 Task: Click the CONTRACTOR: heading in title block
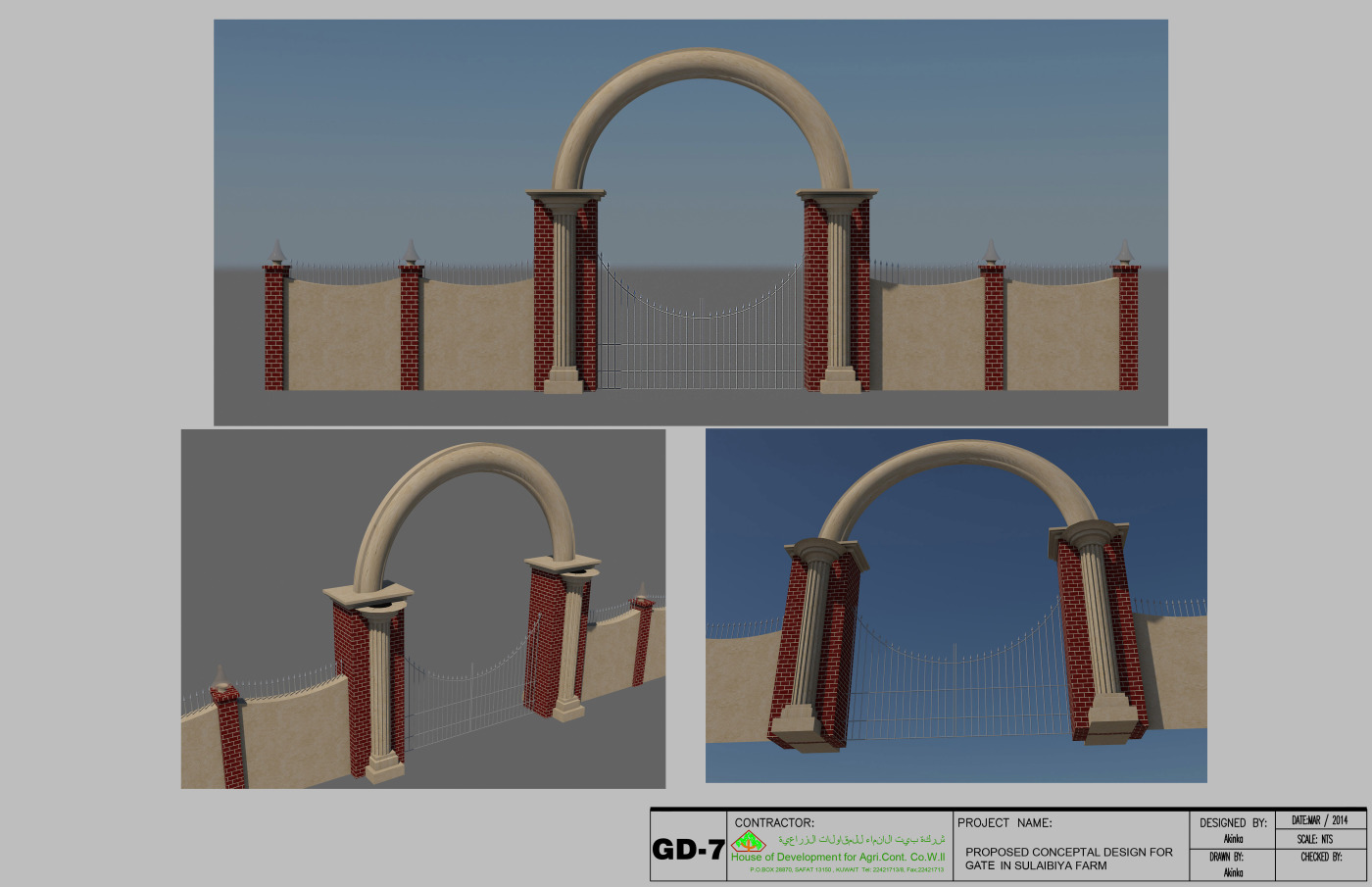click(x=774, y=822)
